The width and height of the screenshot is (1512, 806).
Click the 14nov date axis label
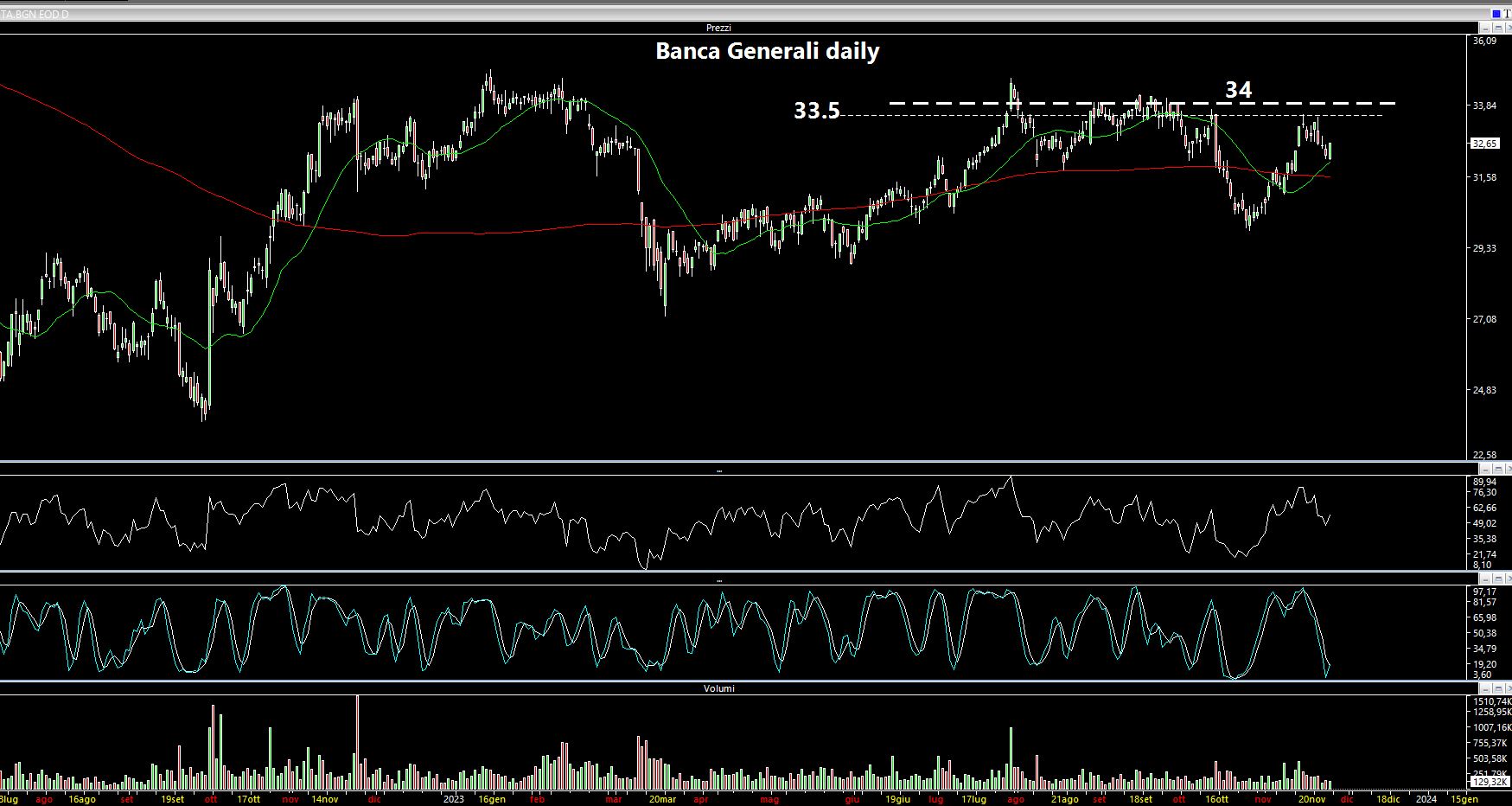coord(324,800)
